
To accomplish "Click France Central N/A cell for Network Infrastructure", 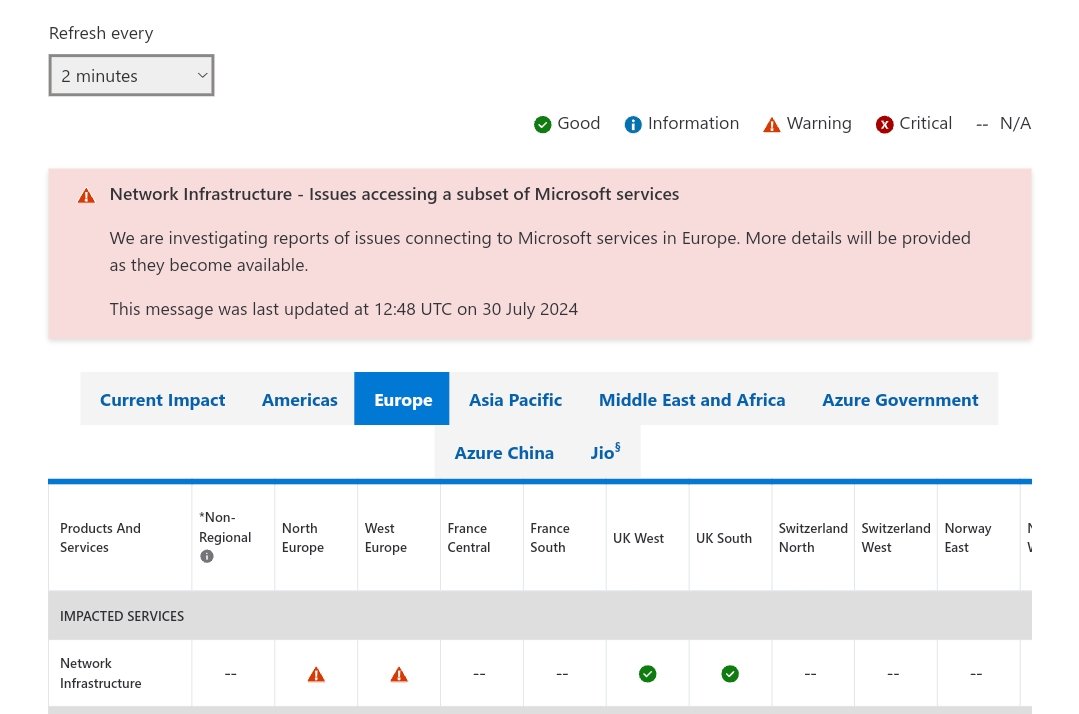I will 480,674.
